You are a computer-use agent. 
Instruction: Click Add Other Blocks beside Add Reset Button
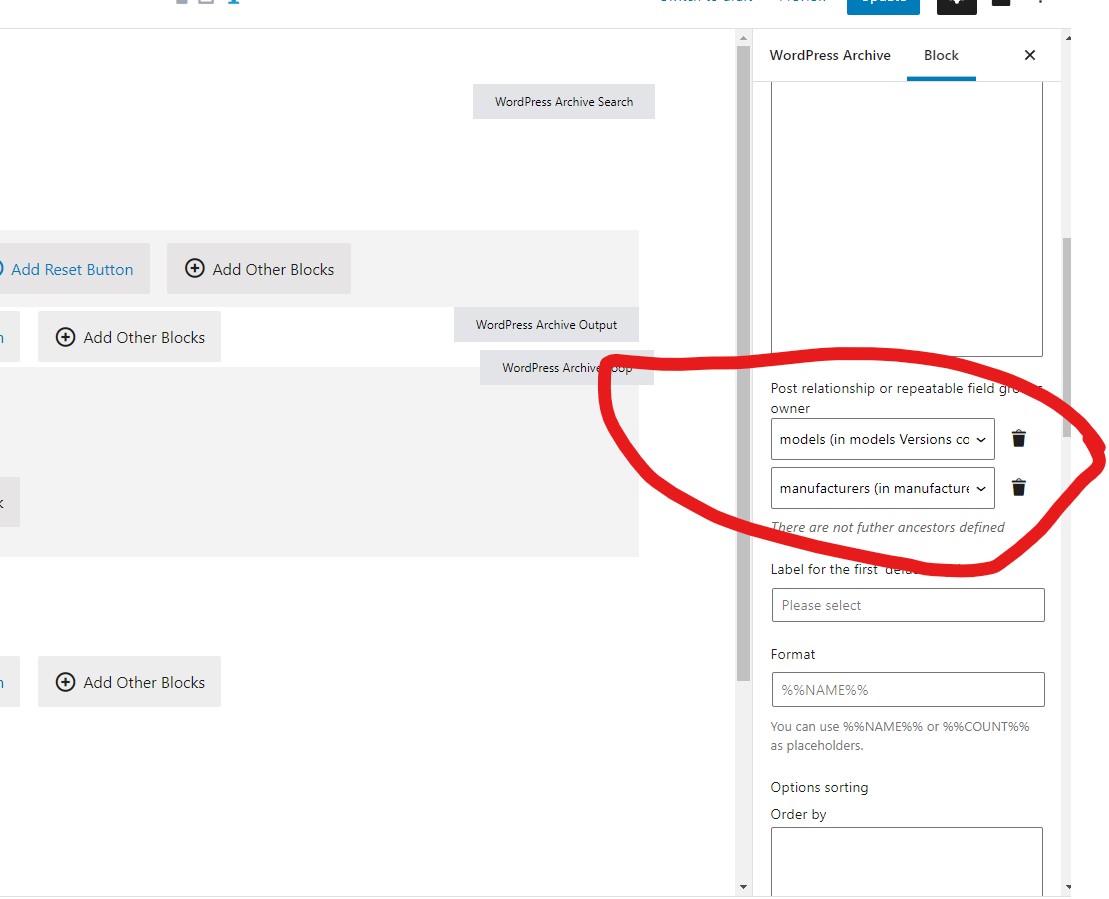coord(259,269)
